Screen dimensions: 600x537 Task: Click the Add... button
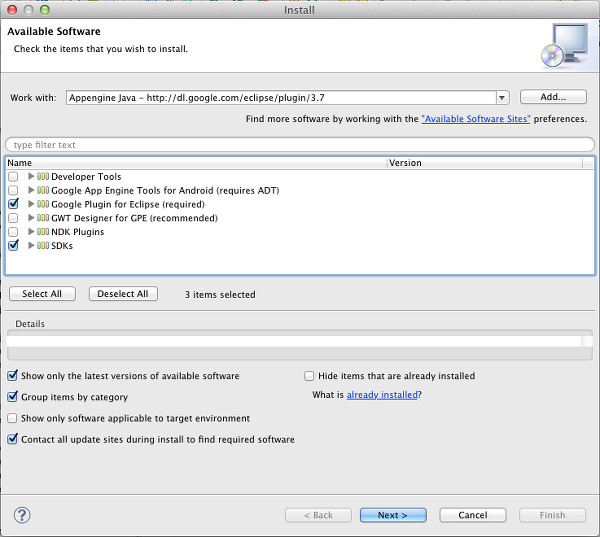pos(553,97)
